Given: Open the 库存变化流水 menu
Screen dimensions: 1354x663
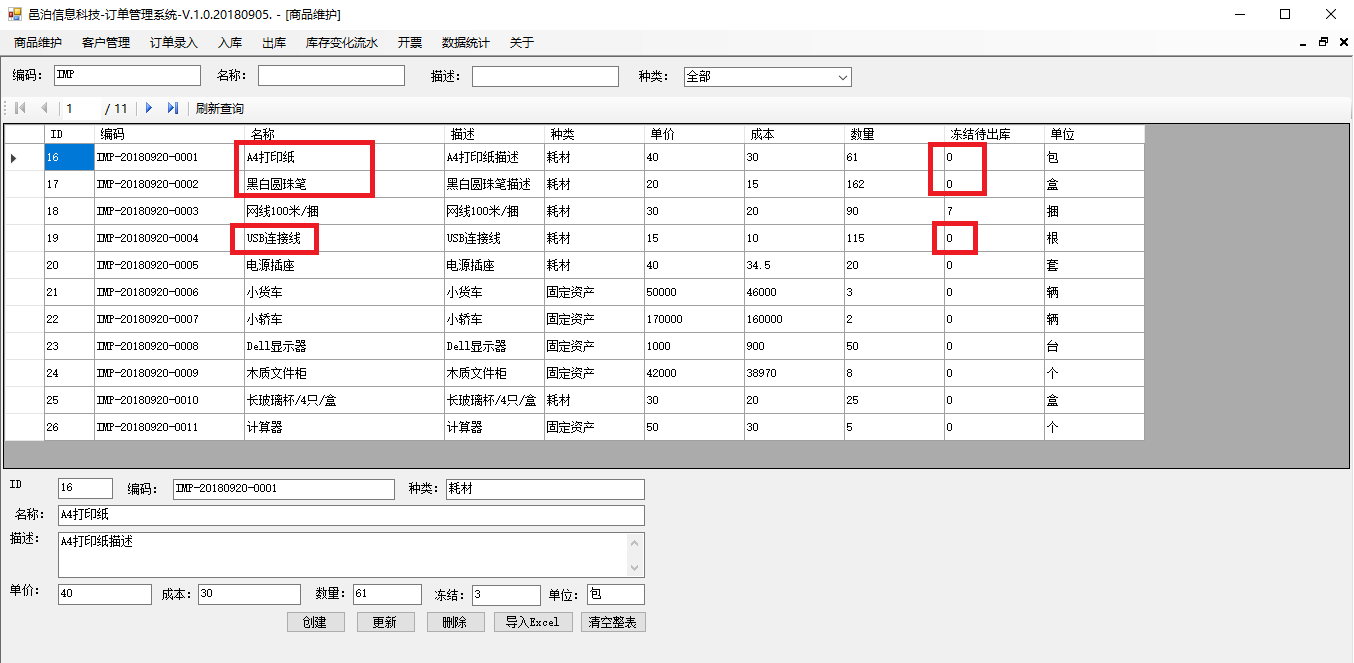Looking at the screenshot, I should (342, 43).
